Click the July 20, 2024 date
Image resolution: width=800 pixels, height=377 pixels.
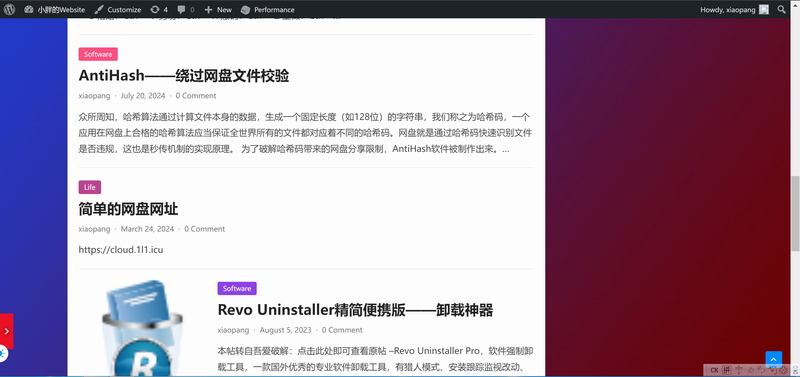pos(143,95)
